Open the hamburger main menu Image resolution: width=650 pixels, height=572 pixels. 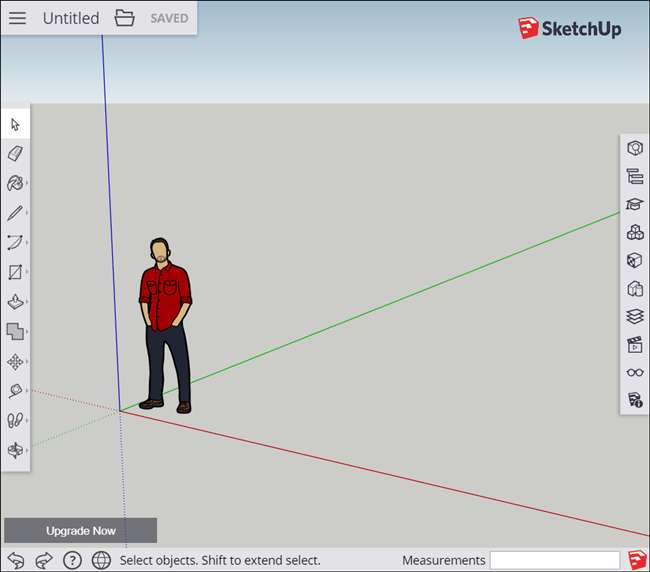18,18
